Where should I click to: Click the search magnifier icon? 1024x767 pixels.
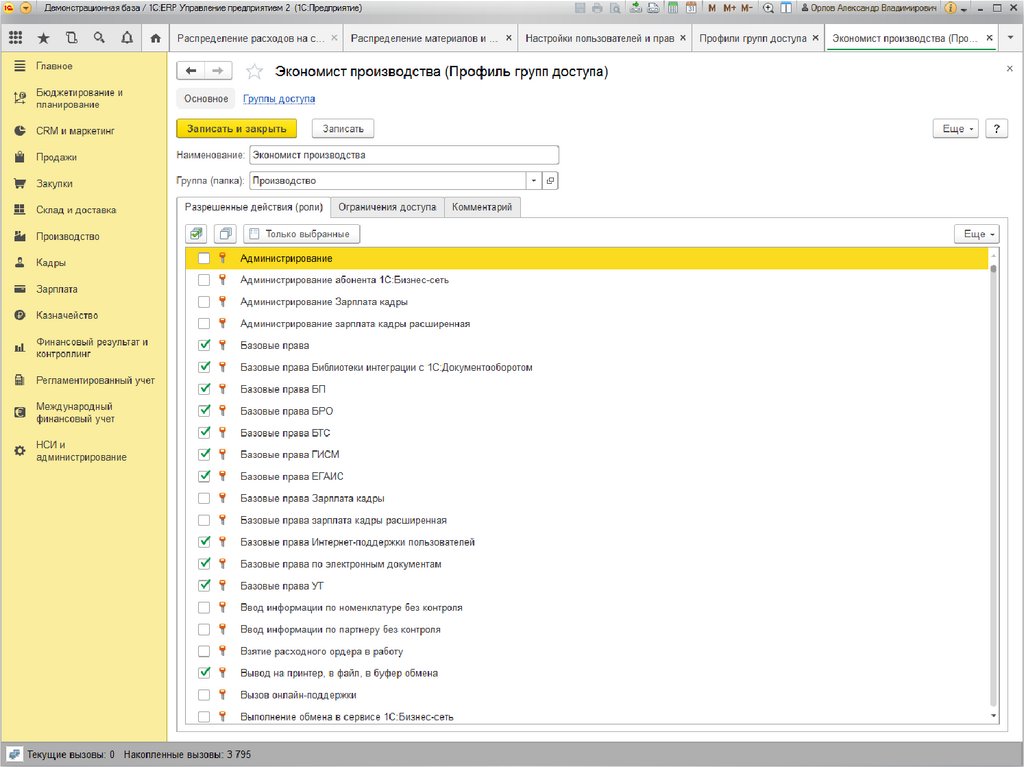click(99, 38)
